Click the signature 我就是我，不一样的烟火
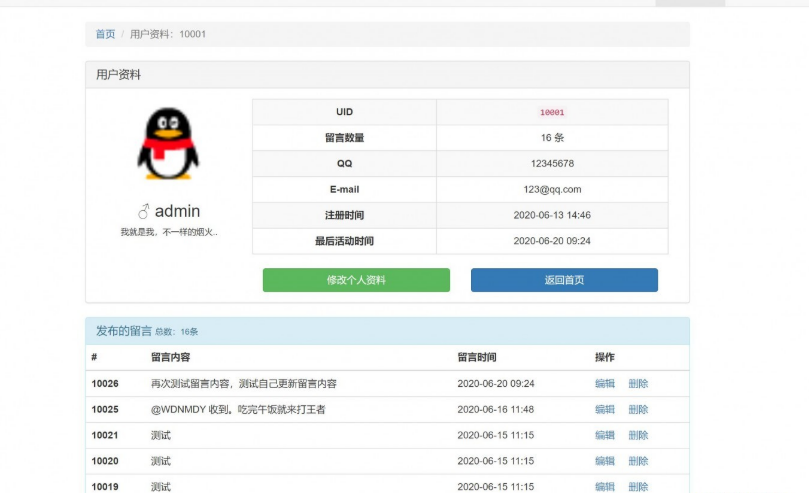The image size is (809, 493). (x=169, y=232)
